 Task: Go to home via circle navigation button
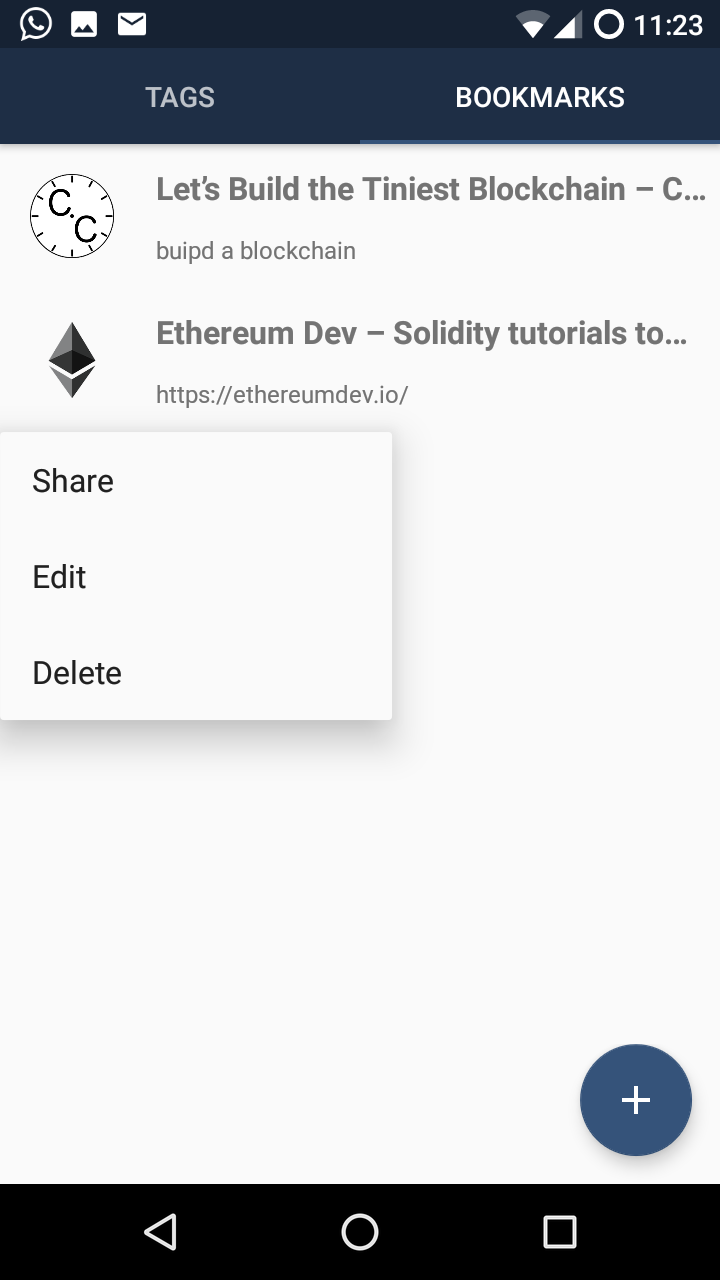tap(360, 1232)
